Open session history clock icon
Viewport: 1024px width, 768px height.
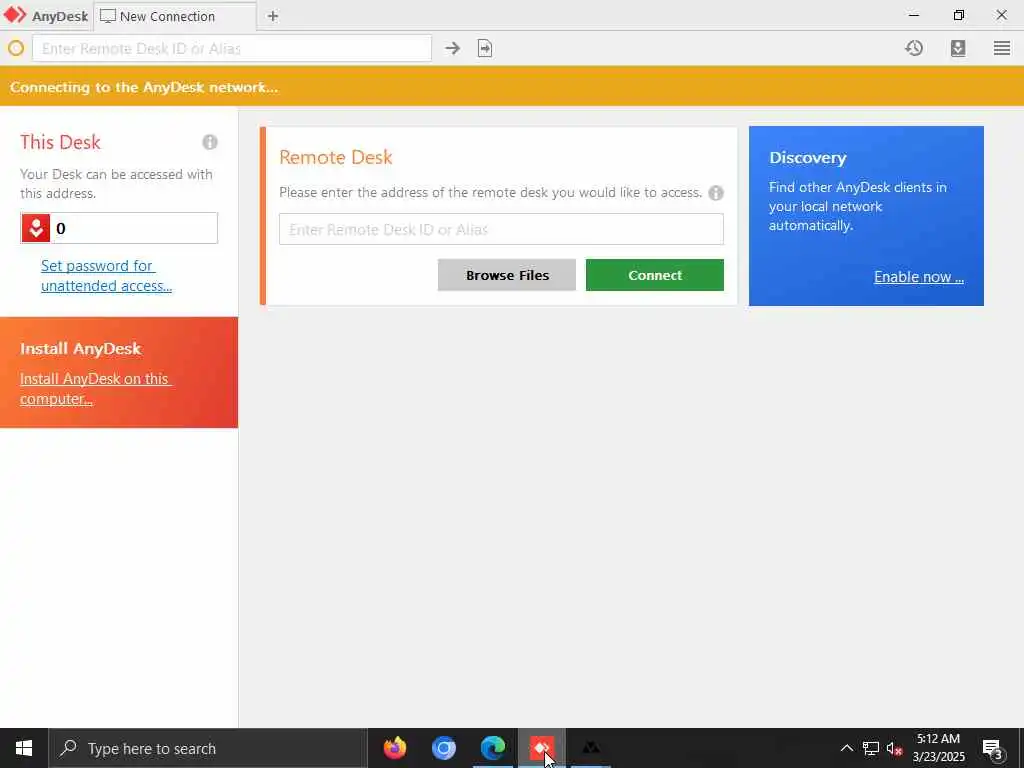point(914,48)
